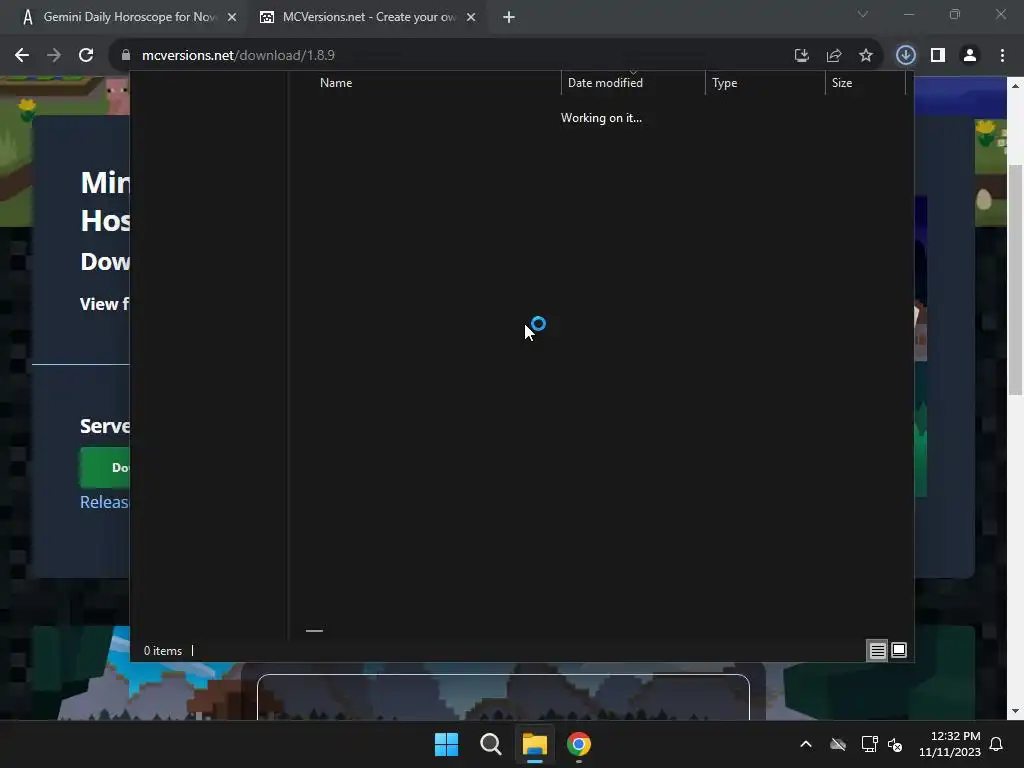The image size is (1024, 768).
Task: Open the Windows Start menu
Action: coord(447,744)
